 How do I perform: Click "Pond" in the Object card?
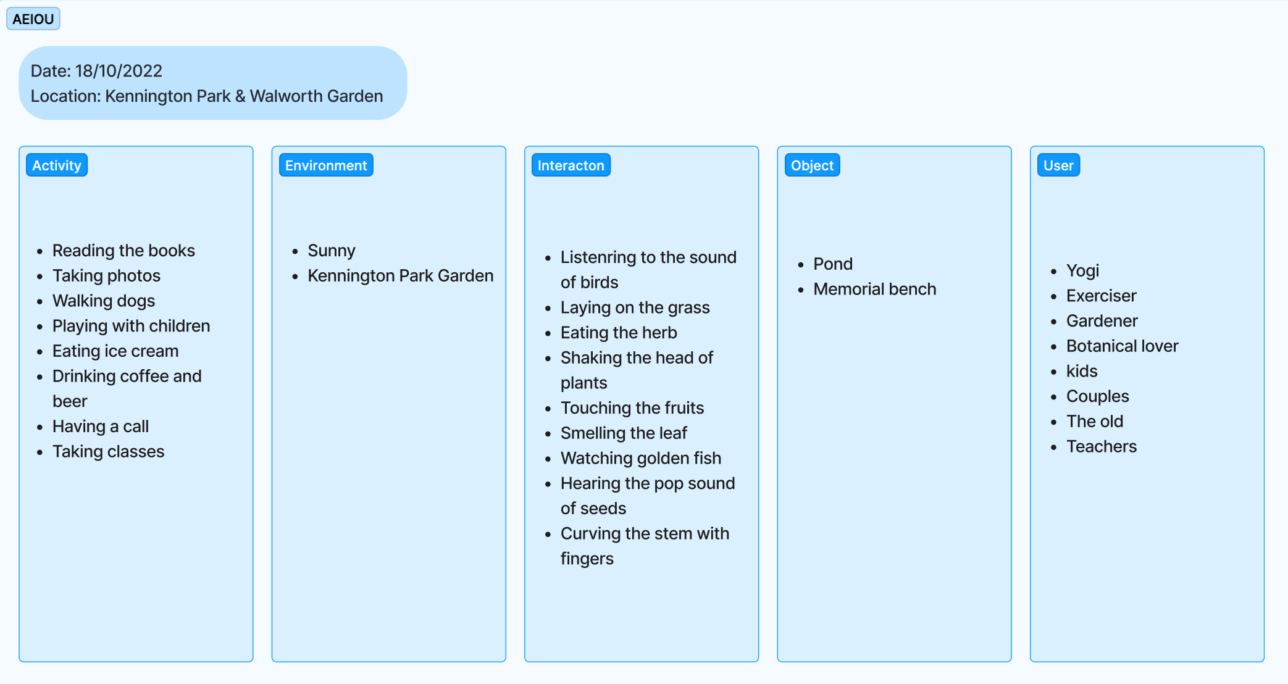pyautogui.click(x=832, y=264)
